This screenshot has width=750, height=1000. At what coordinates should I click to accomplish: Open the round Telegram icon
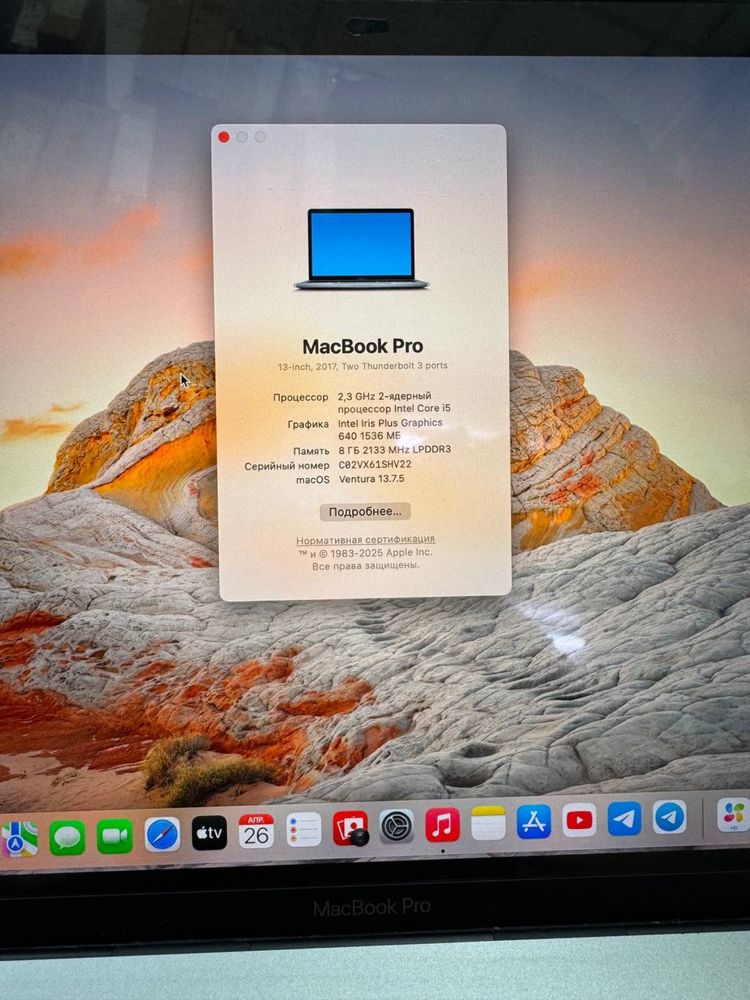tap(670, 816)
